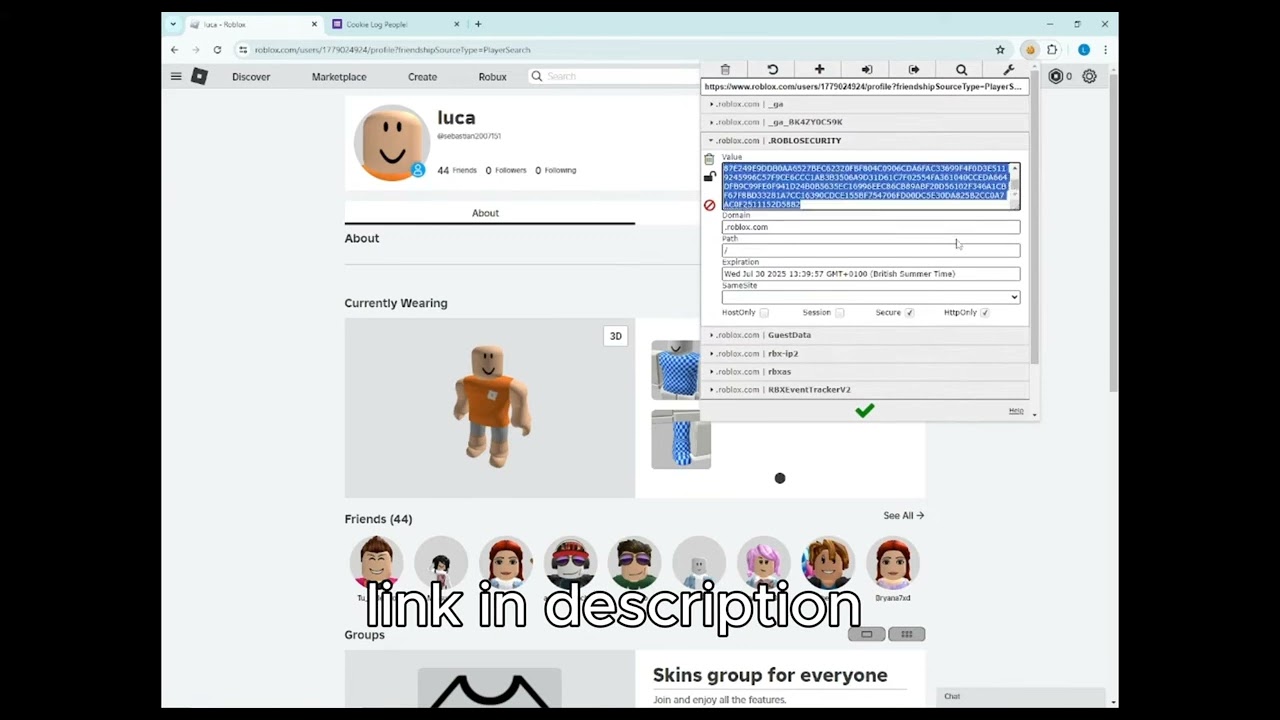Submit cookie changes with green checkmark
Screen dimensions: 1280x720
[865, 410]
